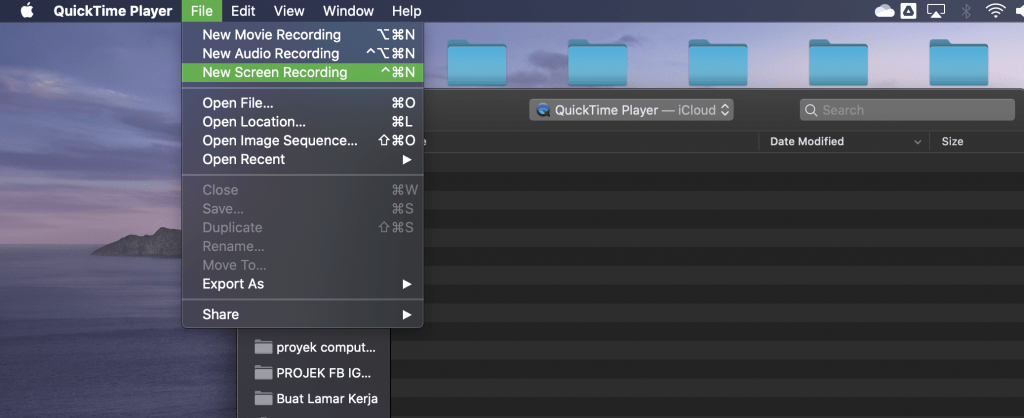Focus the Search field in the dialog
Image resolution: width=1024 pixels, height=418 pixels.
(x=907, y=110)
